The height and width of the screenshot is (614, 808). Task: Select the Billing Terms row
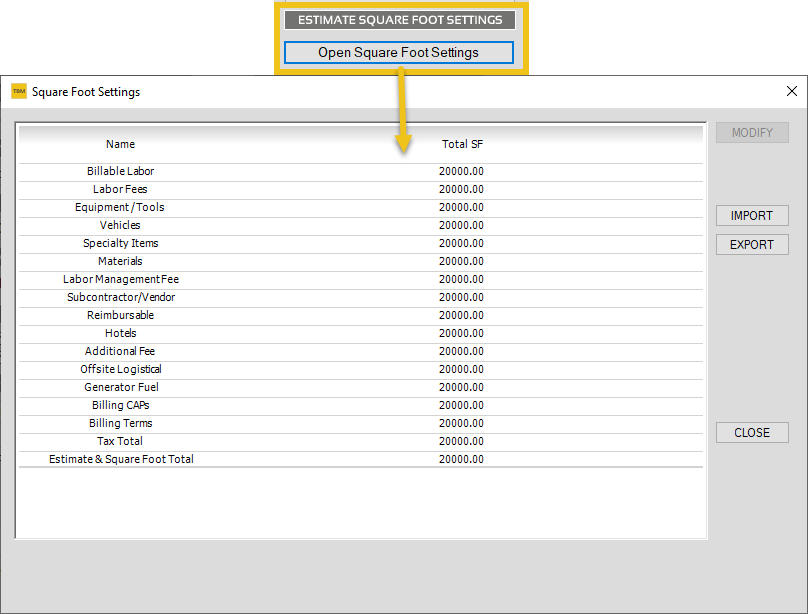pos(361,424)
